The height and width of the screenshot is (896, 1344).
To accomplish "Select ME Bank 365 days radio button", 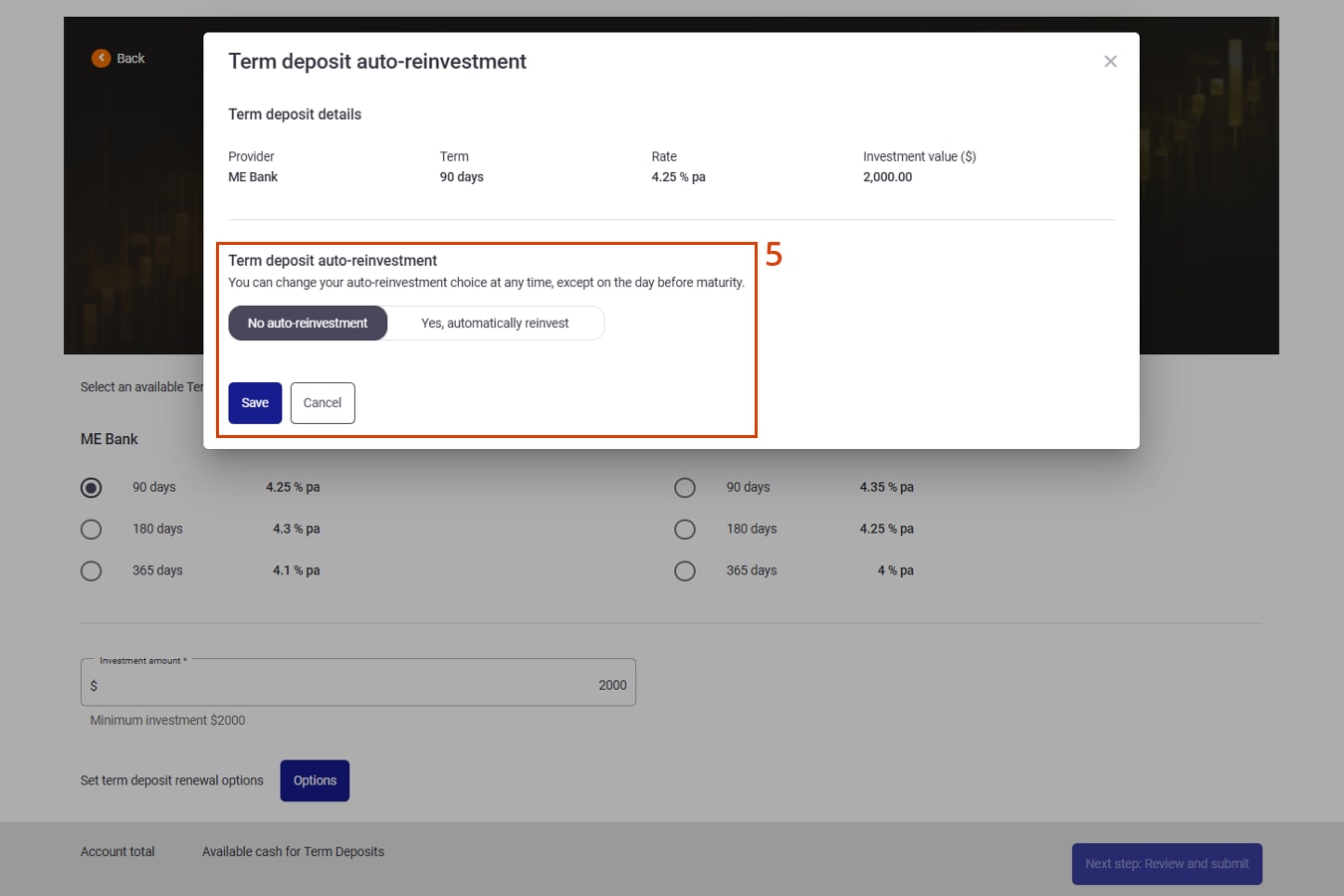I will (92, 571).
